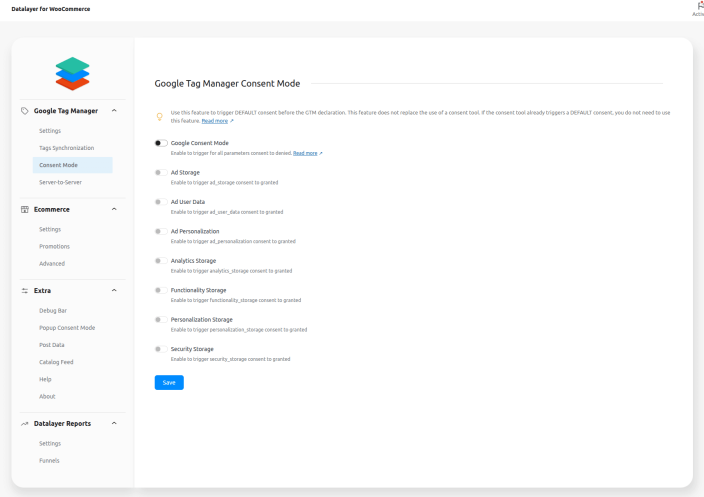Click the storefront icon beside Ecommerce
The width and height of the screenshot is (704, 497).
[x=25, y=208]
